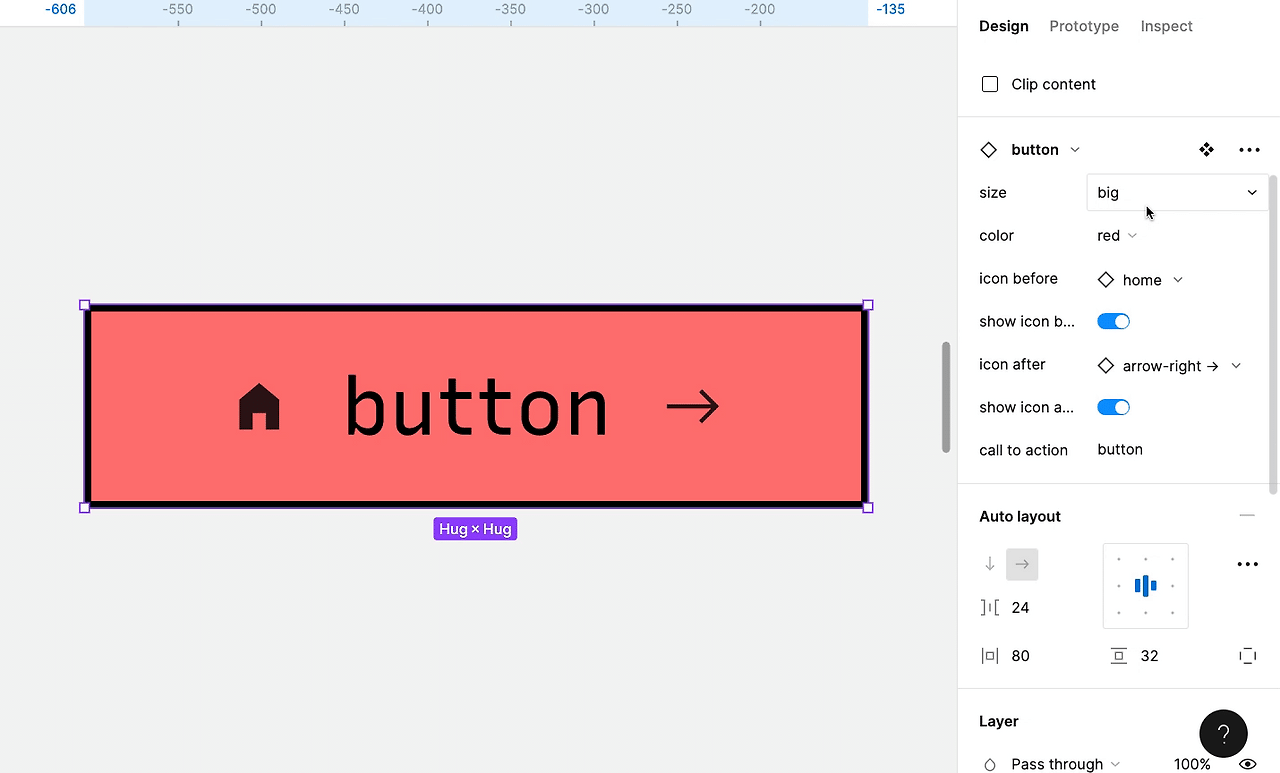
Task: Switch to the Prototype tab
Action: point(1084,26)
